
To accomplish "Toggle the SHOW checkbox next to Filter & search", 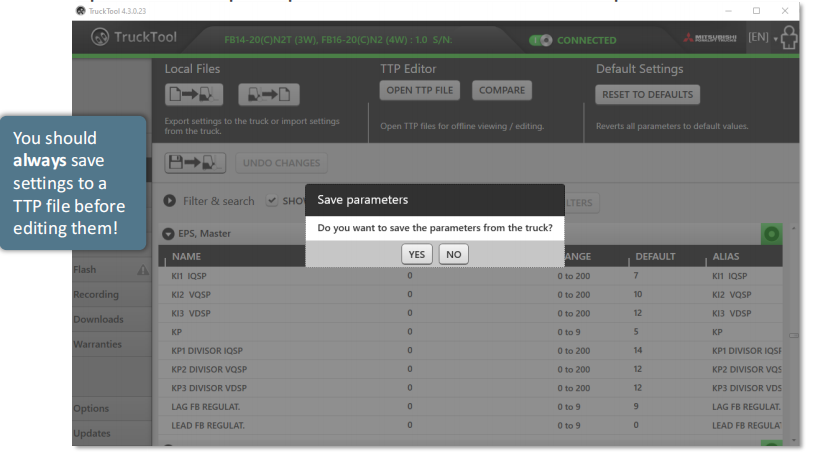I will tap(274, 201).
